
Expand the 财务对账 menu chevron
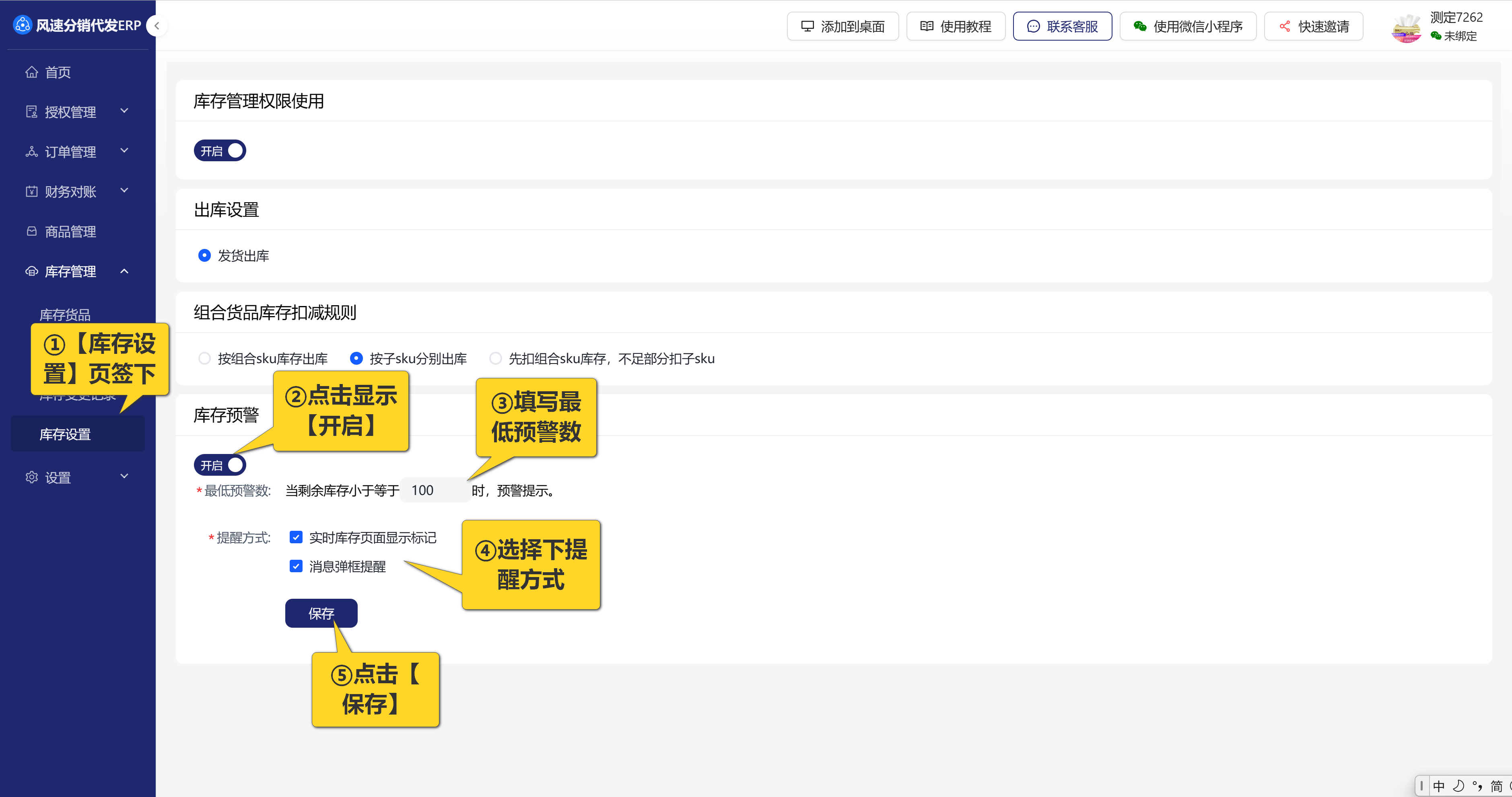coord(124,191)
